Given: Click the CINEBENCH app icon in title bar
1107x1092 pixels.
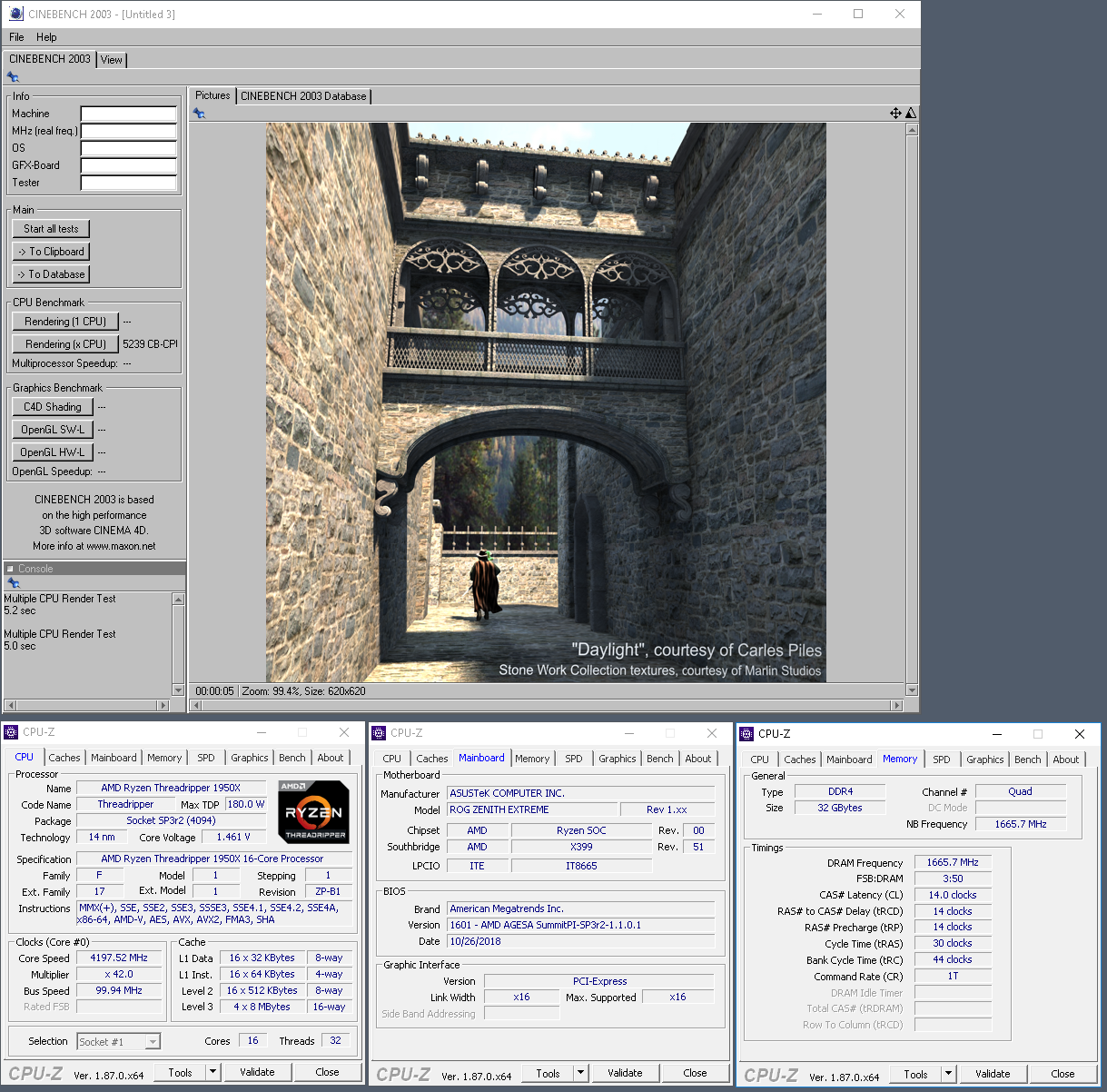Looking at the screenshot, I should click(x=16, y=14).
